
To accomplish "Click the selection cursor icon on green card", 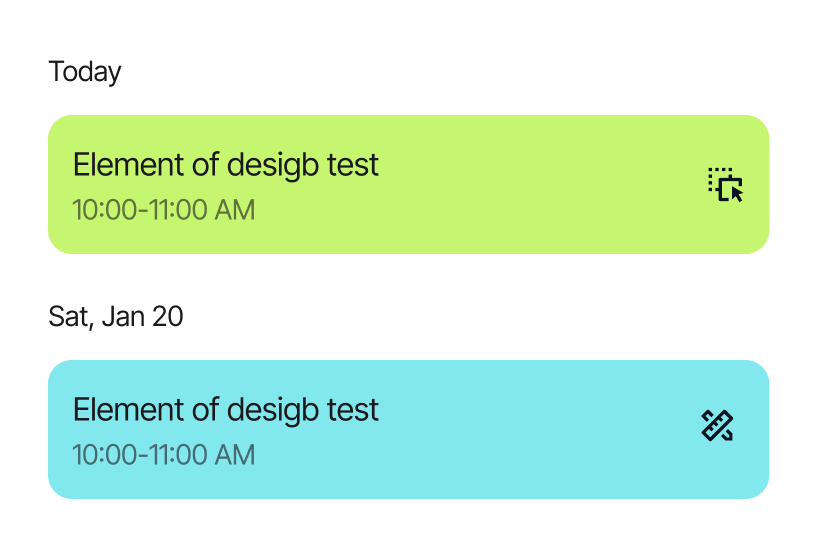I will [x=725, y=185].
